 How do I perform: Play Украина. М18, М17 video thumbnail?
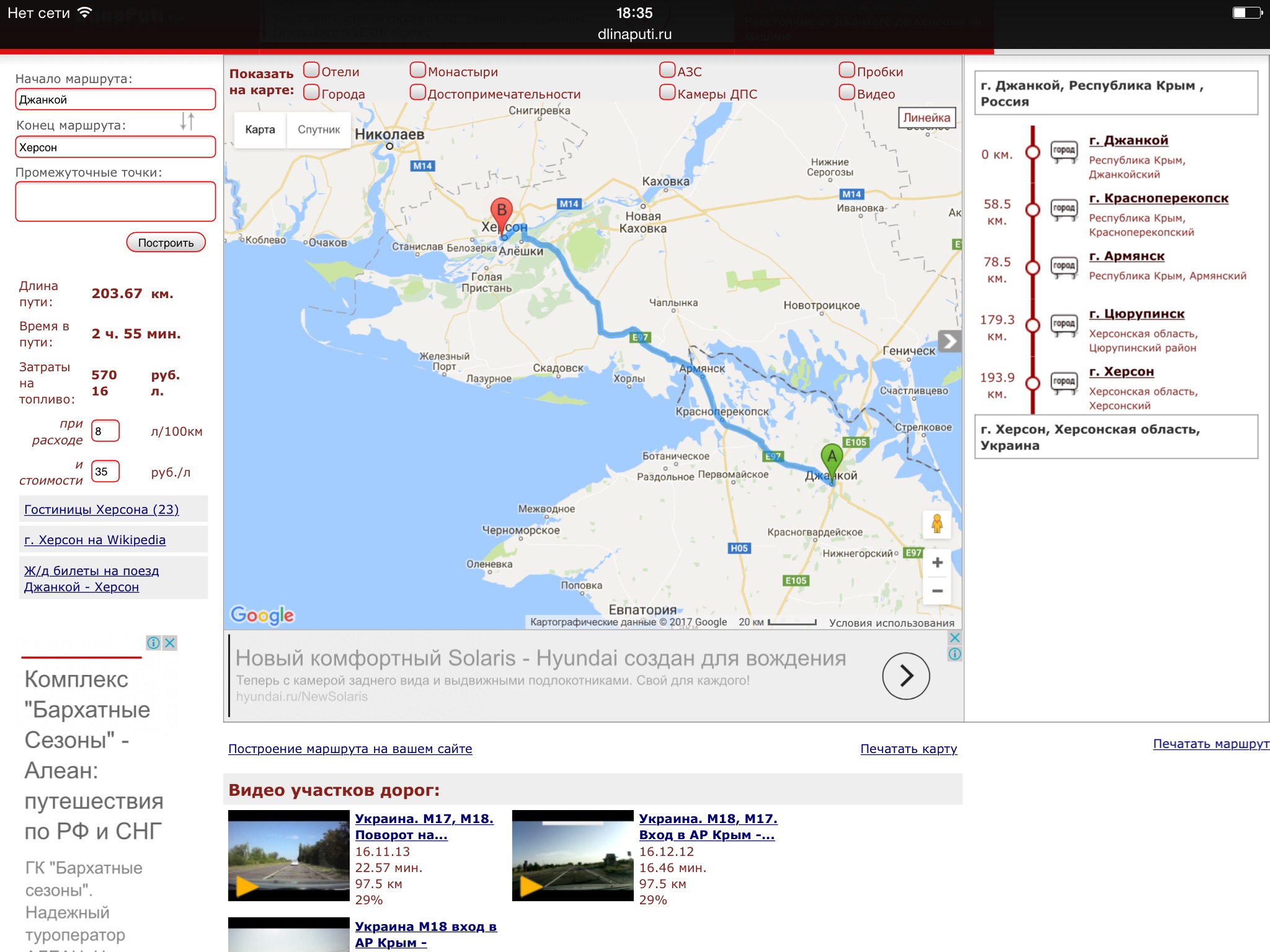(x=573, y=855)
